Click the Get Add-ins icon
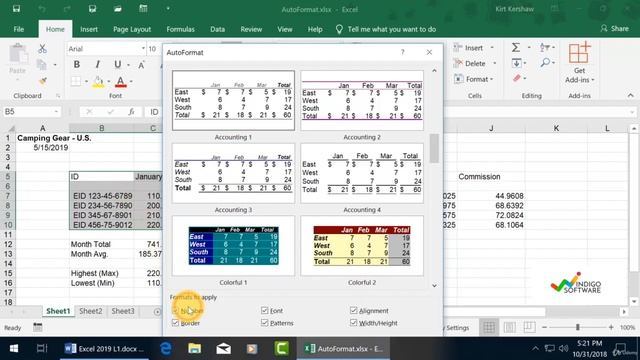The height and width of the screenshot is (360, 640). click(x=579, y=53)
